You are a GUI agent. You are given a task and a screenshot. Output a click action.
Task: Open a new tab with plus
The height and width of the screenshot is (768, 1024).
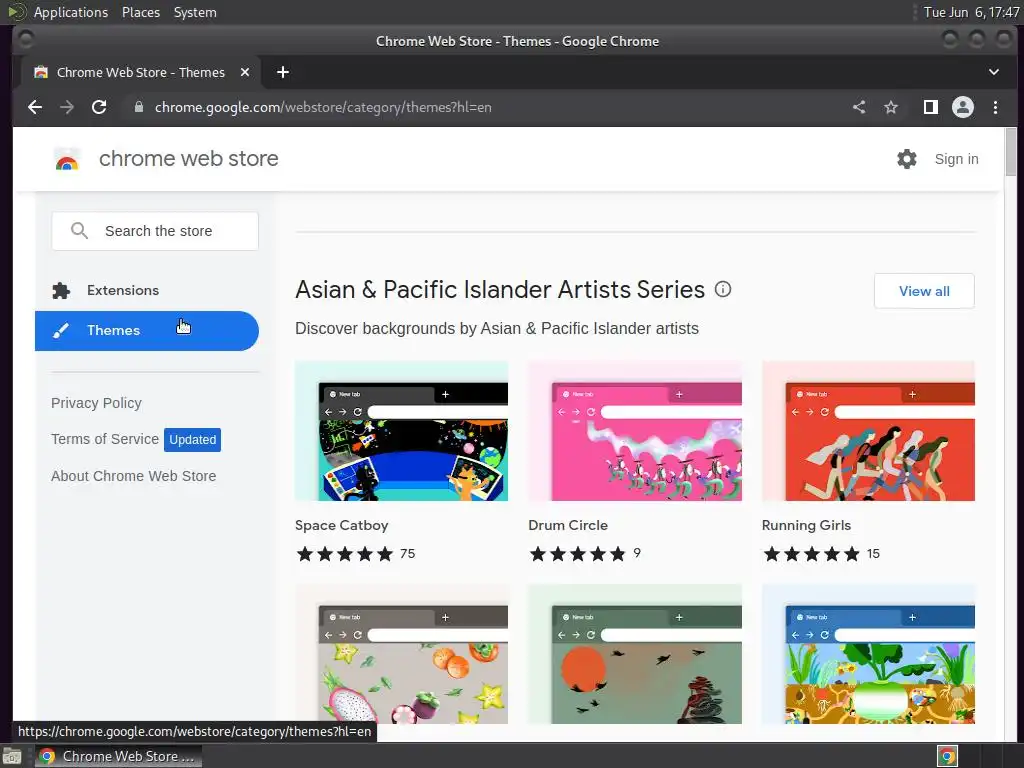283,72
